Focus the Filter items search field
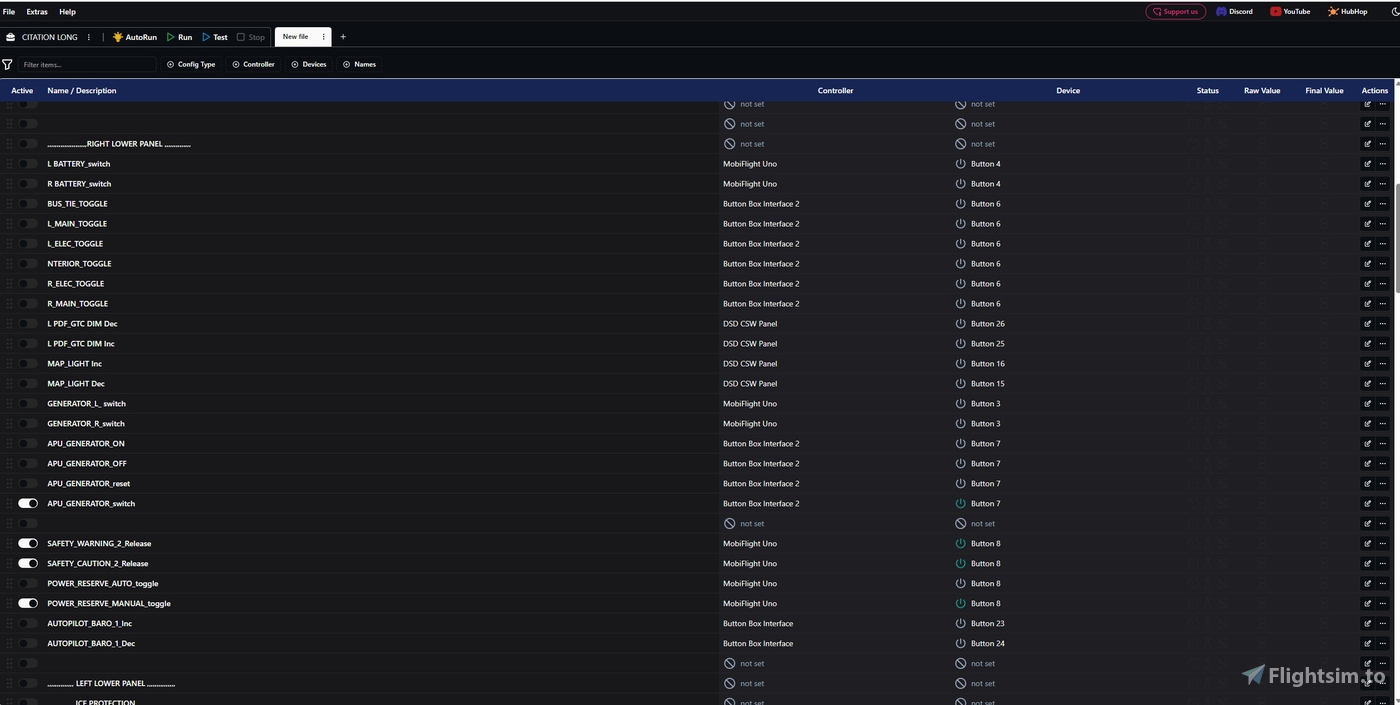Viewport: 1400px width, 705px height. coord(88,64)
